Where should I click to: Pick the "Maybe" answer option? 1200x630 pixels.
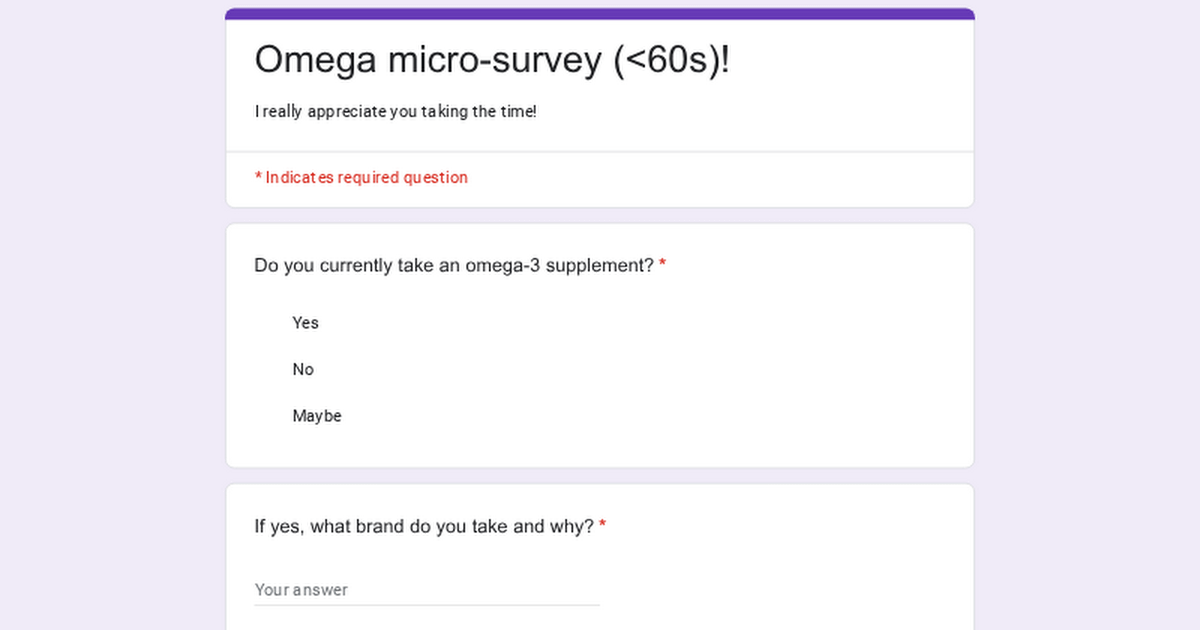click(317, 416)
